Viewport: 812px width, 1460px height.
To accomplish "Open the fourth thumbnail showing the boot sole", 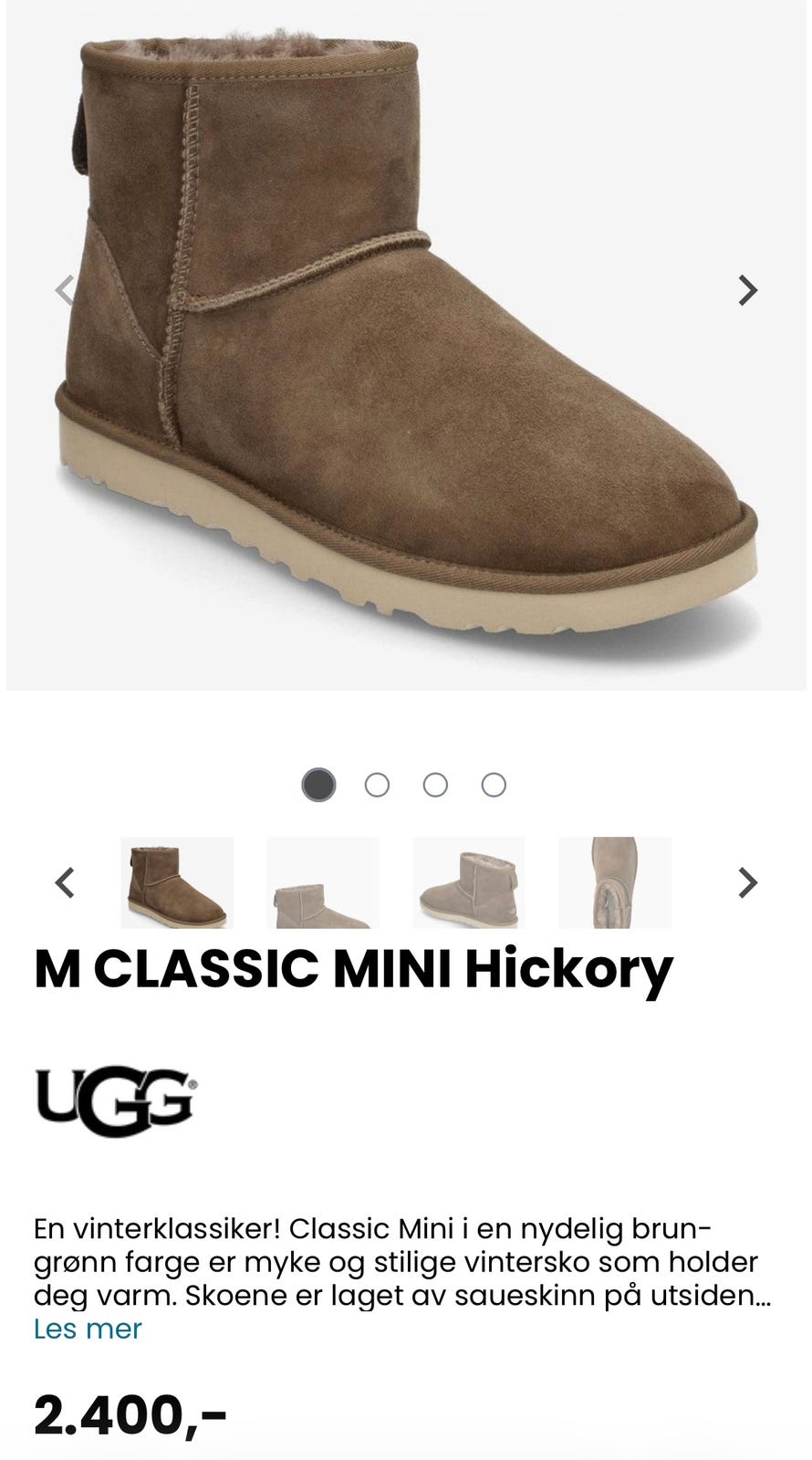I will [615, 882].
